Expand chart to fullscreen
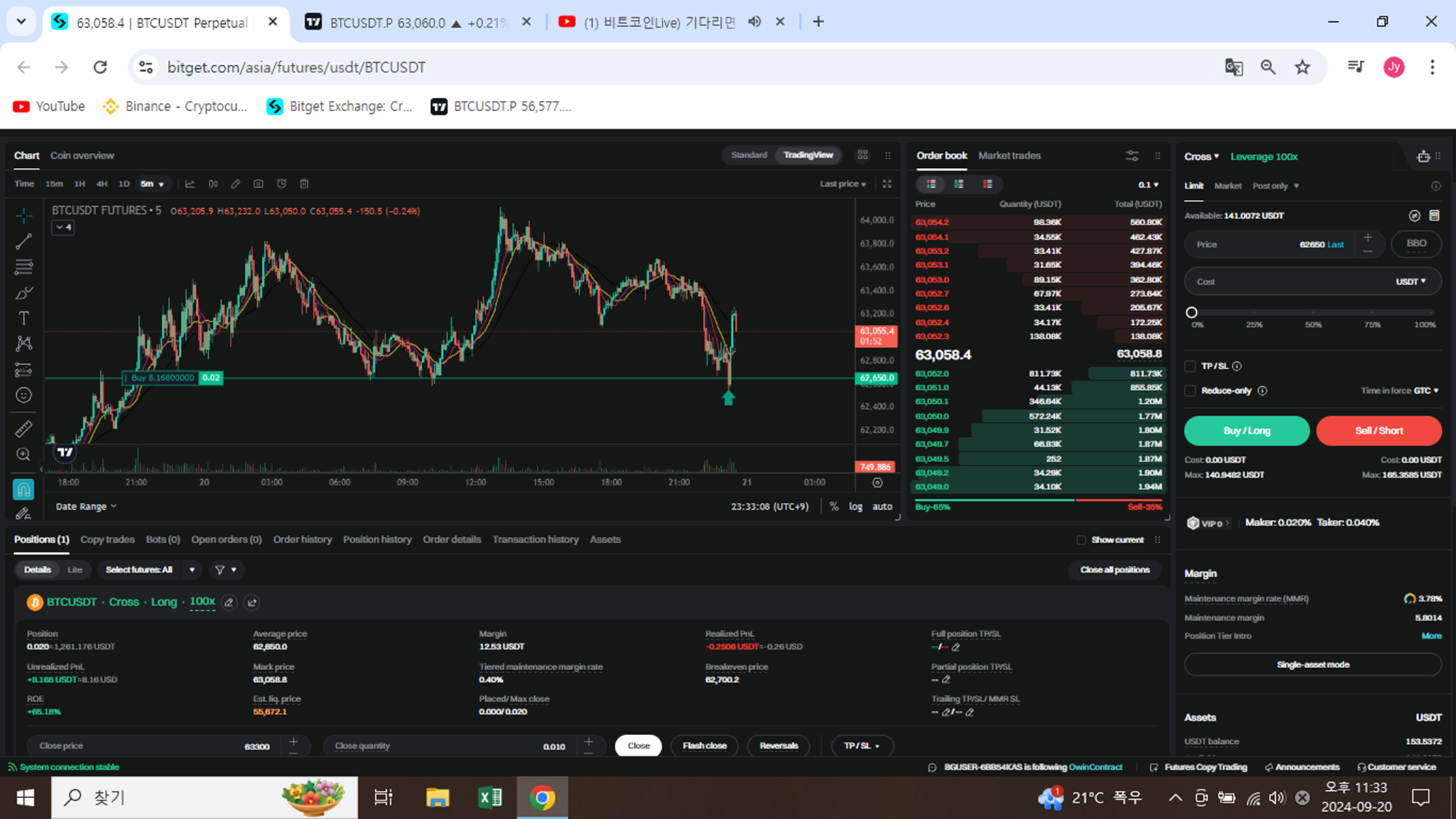 [887, 184]
